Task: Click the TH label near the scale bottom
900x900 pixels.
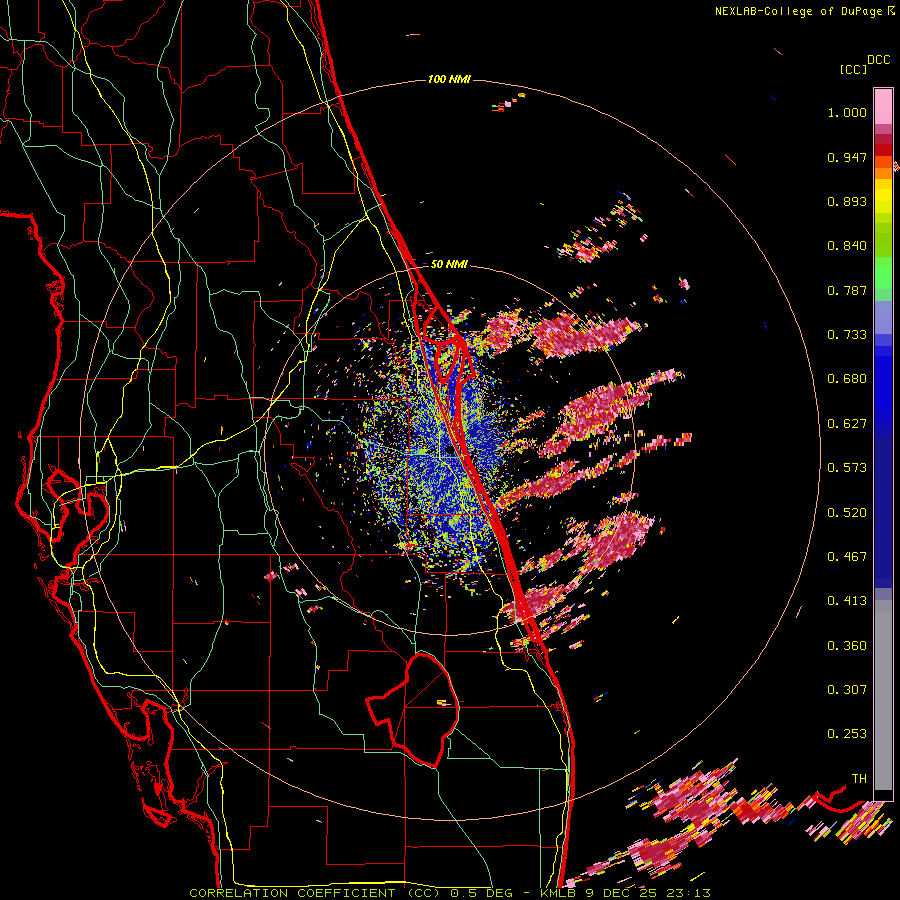Action: point(859,779)
